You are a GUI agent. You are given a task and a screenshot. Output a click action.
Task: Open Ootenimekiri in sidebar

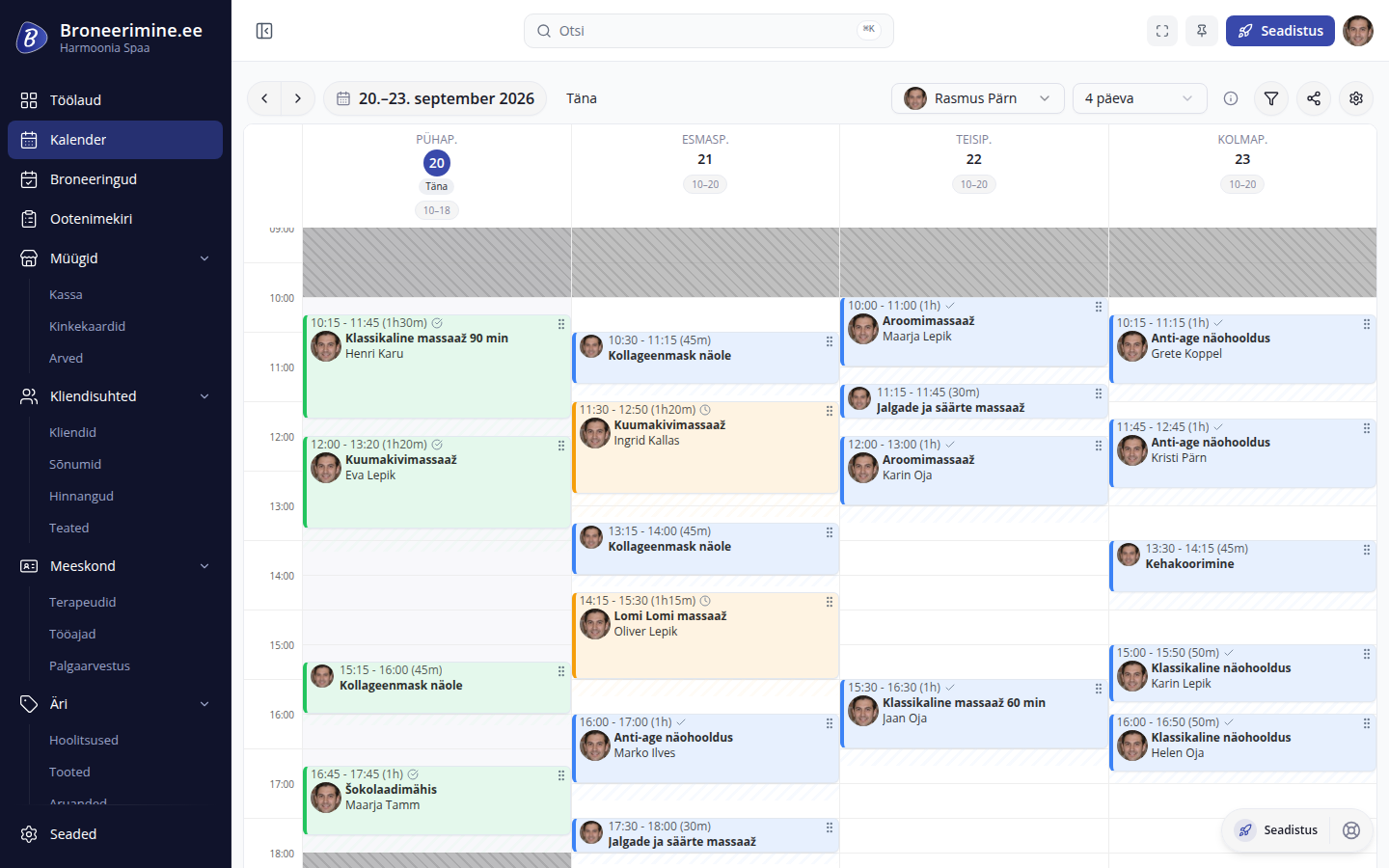tap(115, 219)
